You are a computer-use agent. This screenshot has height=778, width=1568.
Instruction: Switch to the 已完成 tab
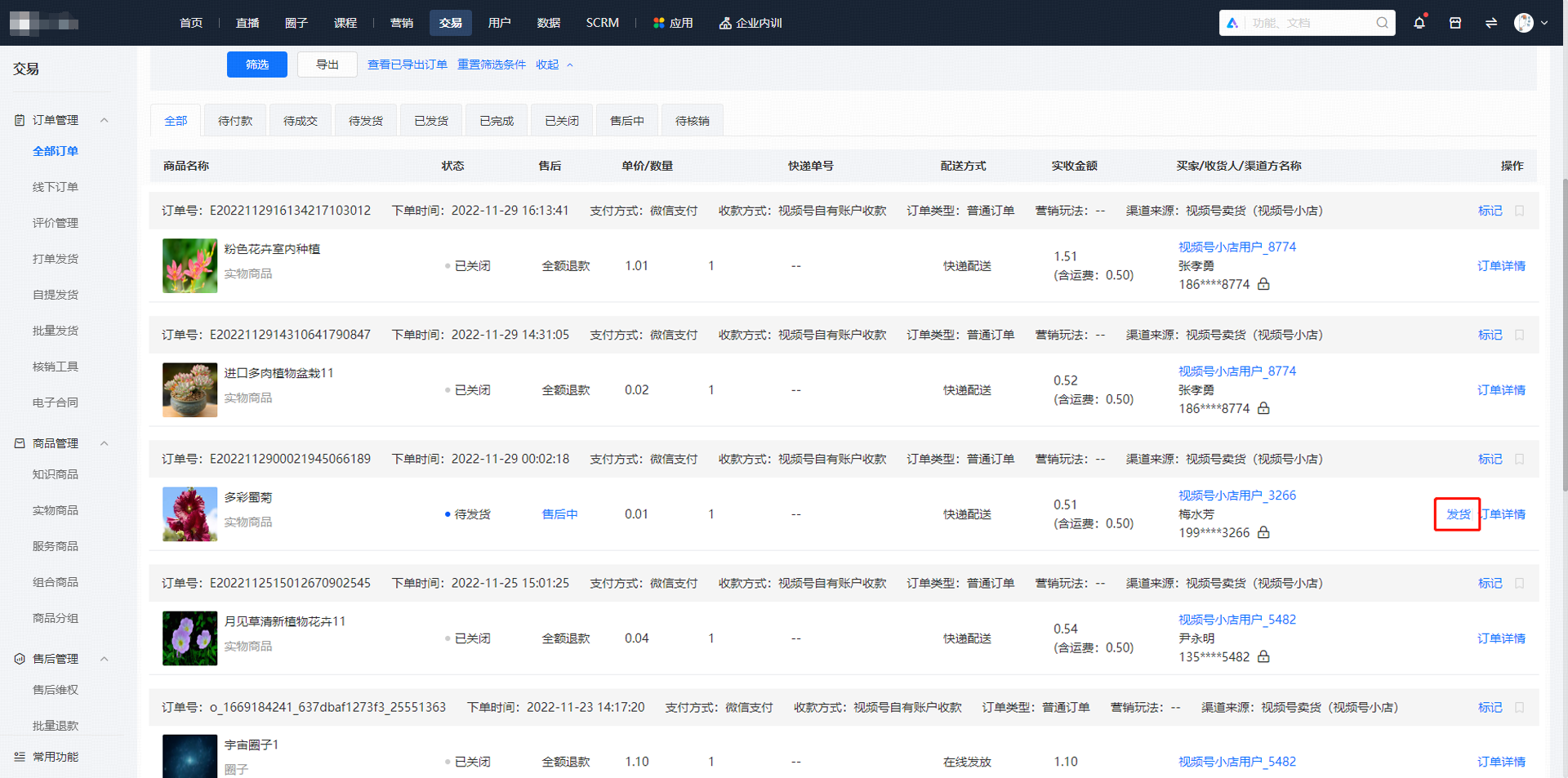point(497,121)
